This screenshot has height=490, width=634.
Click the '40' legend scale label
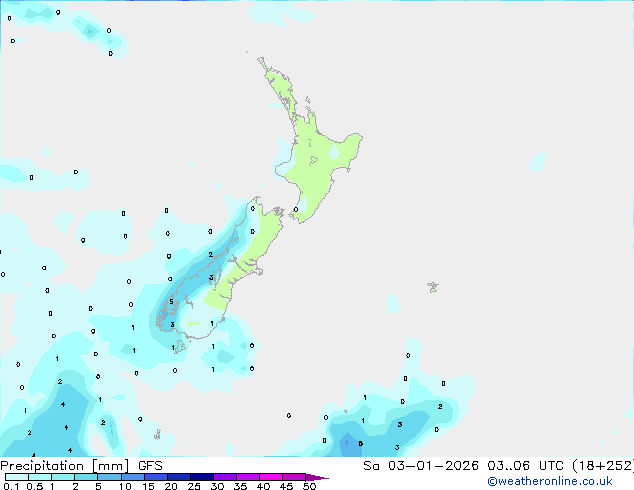click(263, 486)
